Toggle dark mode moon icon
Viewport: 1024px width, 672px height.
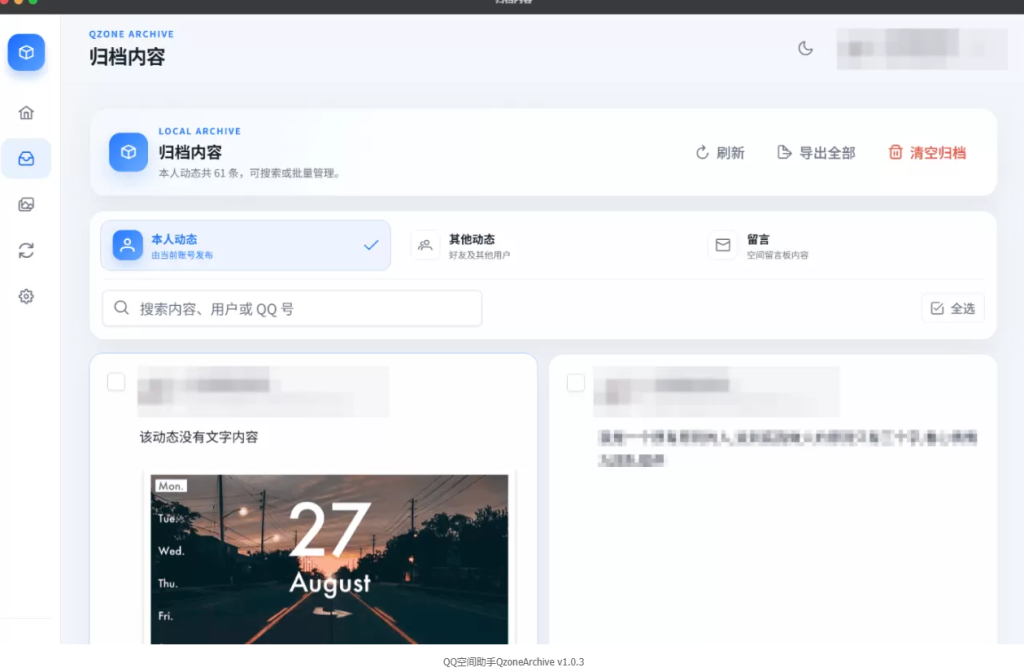coord(805,48)
